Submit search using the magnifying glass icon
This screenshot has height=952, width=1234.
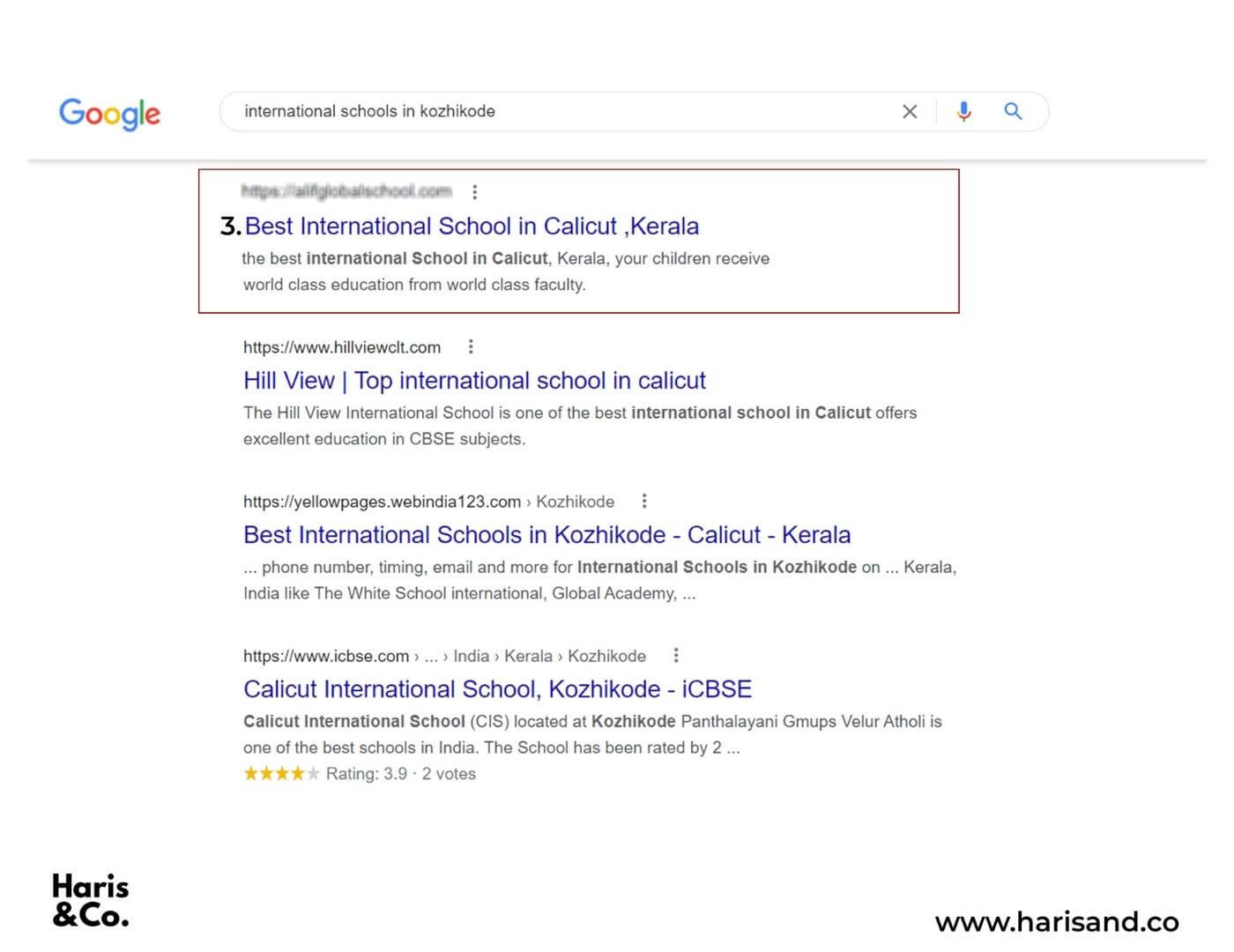(x=1014, y=111)
